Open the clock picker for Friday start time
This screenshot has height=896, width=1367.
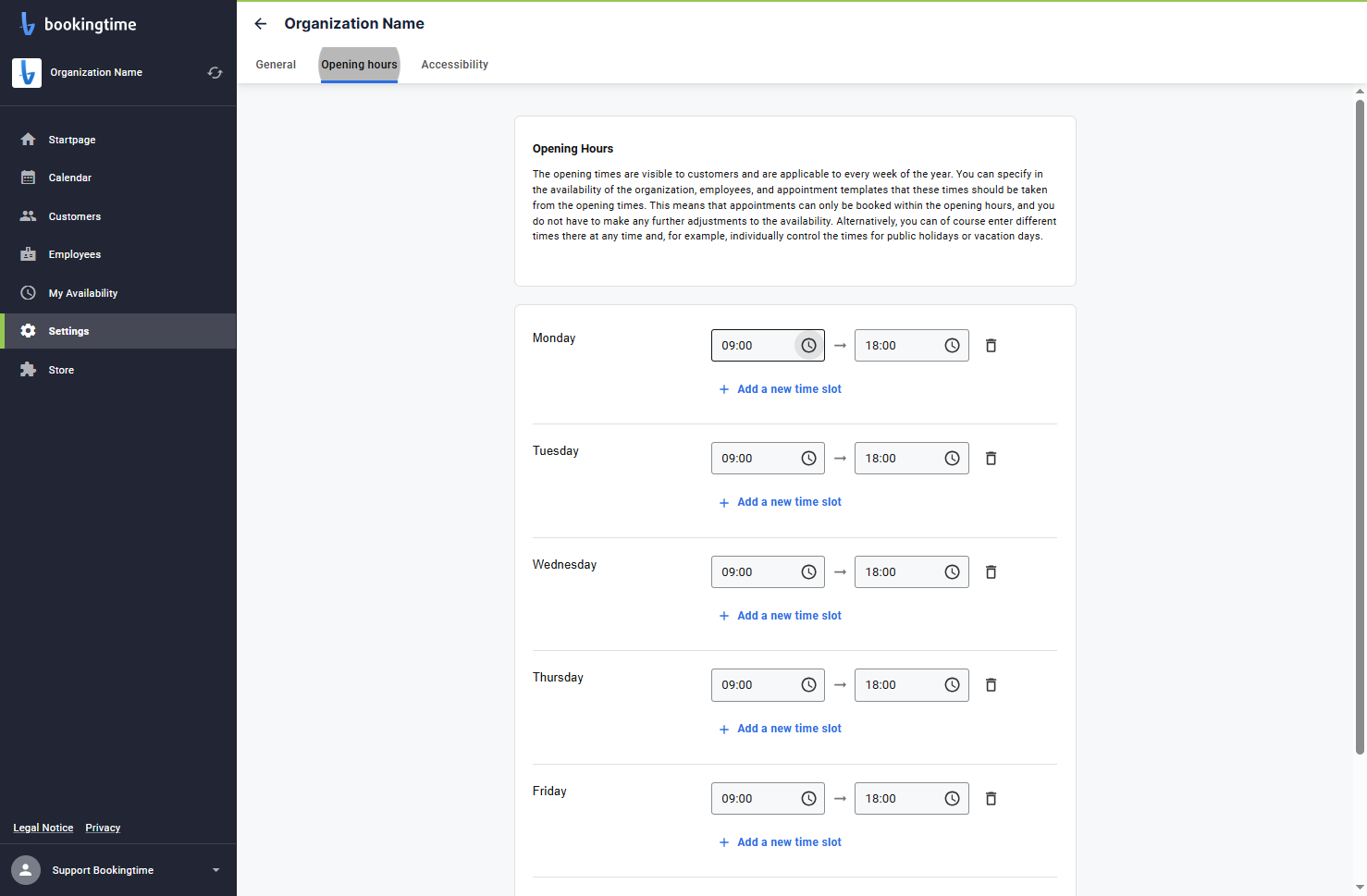[808, 799]
